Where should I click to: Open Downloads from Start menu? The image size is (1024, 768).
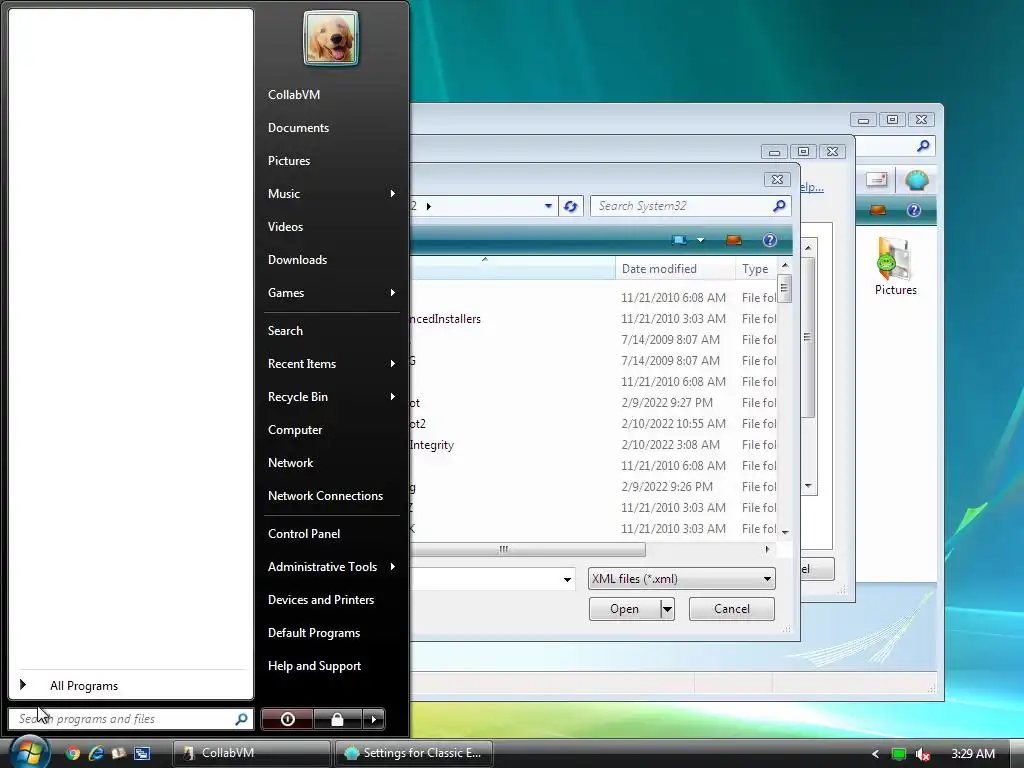click(297, 259)
